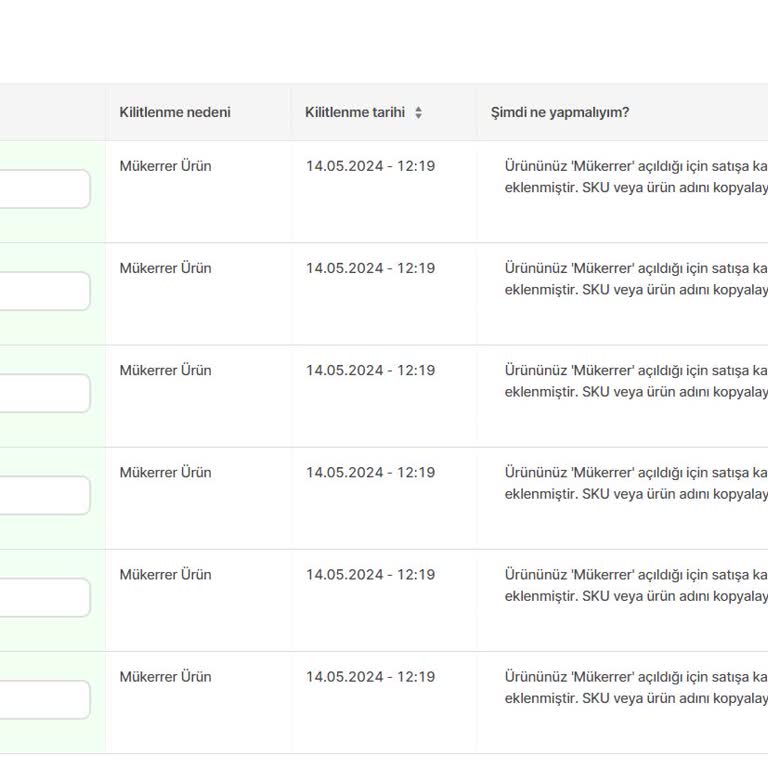Select the second row's lock date cell
The image size is (768, 768).
click(370, 268)
